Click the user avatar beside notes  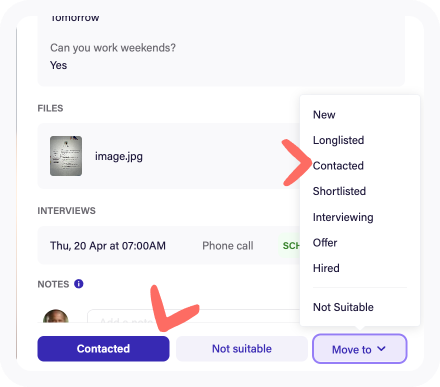point(56,316)
